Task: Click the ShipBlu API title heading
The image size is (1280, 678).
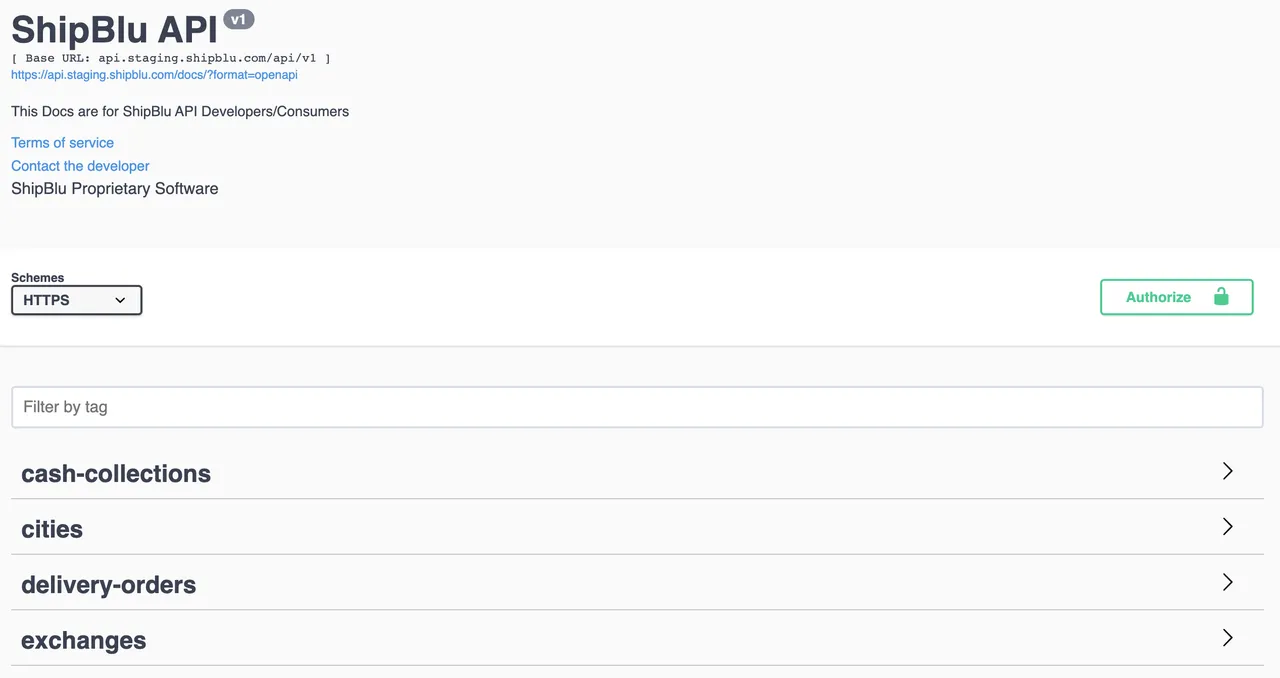Action: pos(114,28)
